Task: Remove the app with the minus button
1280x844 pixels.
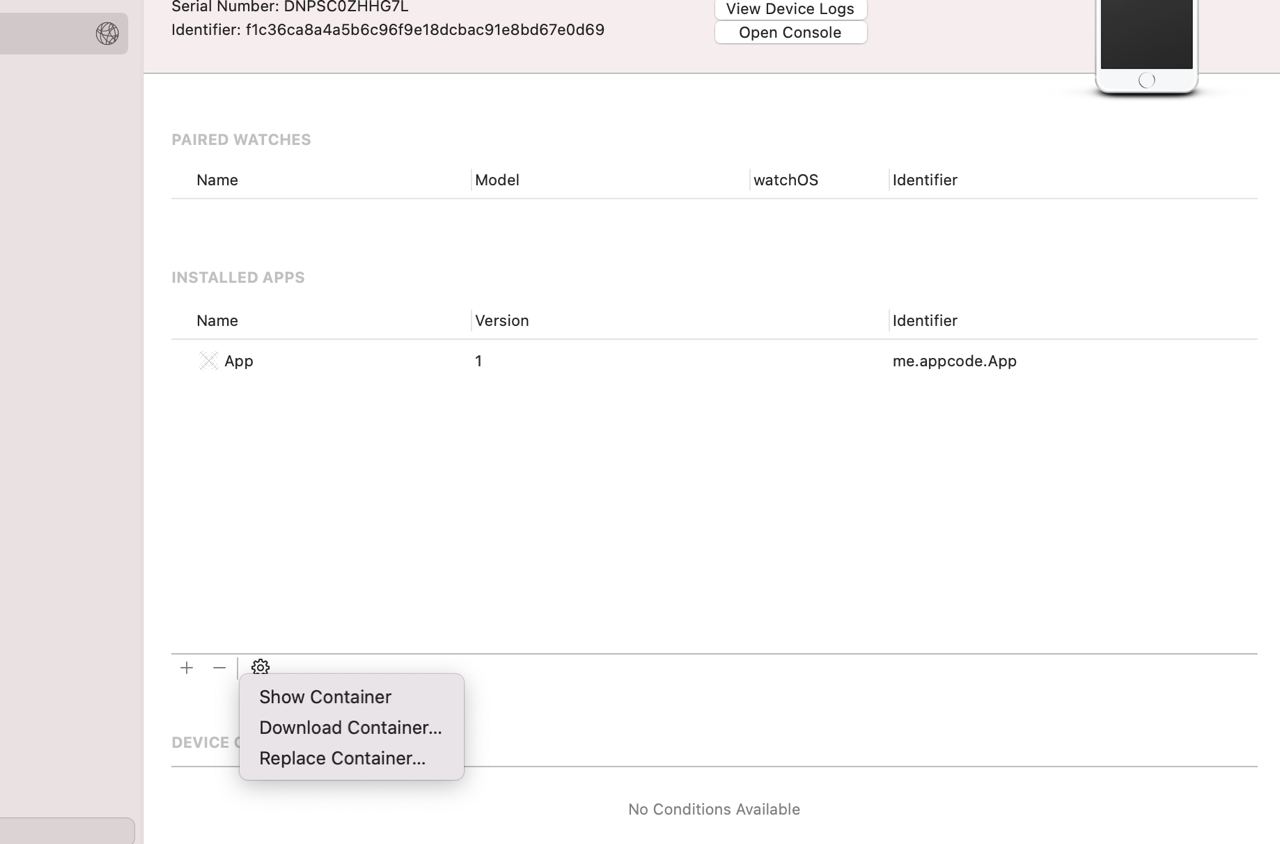Action: 219,667
